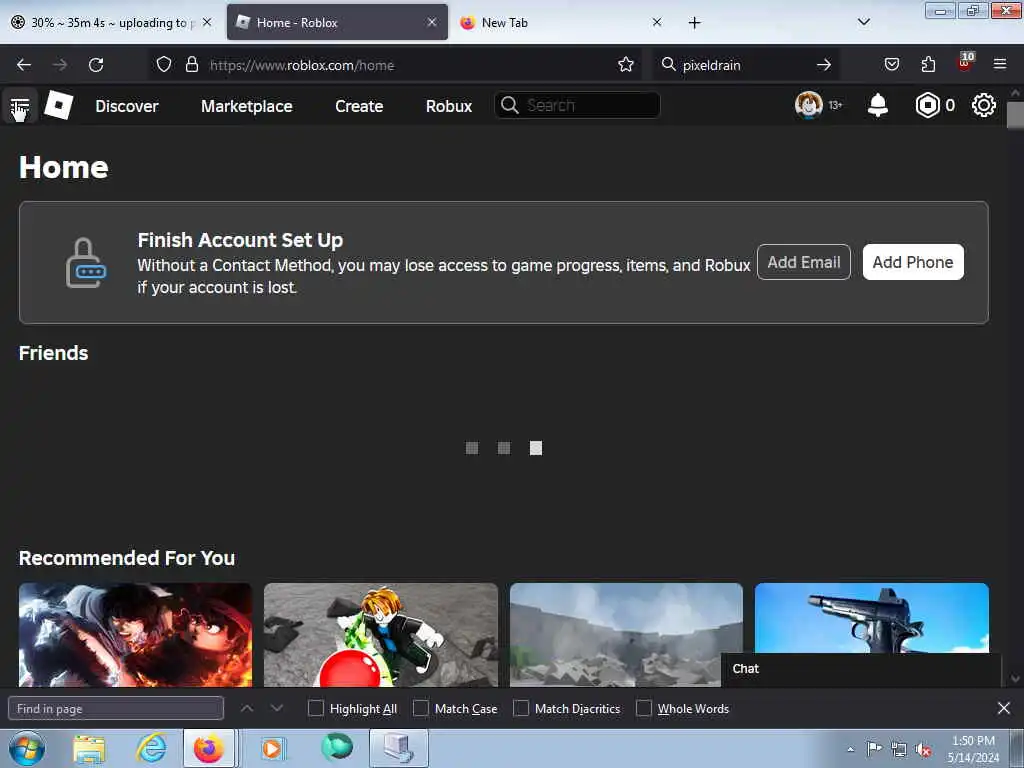Screen dimensions: 1024x768
Task: Click the page vertical scrollbar thumb
Action: click(1015, 116)
